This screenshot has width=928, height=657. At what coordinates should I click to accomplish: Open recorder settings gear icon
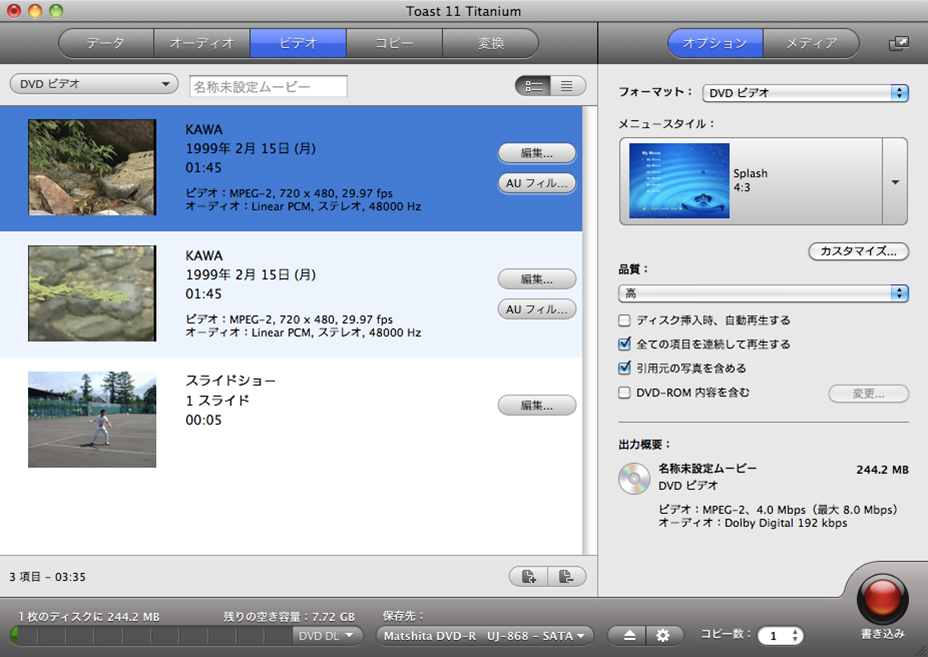pyautogui.click(x=663, y=636)
